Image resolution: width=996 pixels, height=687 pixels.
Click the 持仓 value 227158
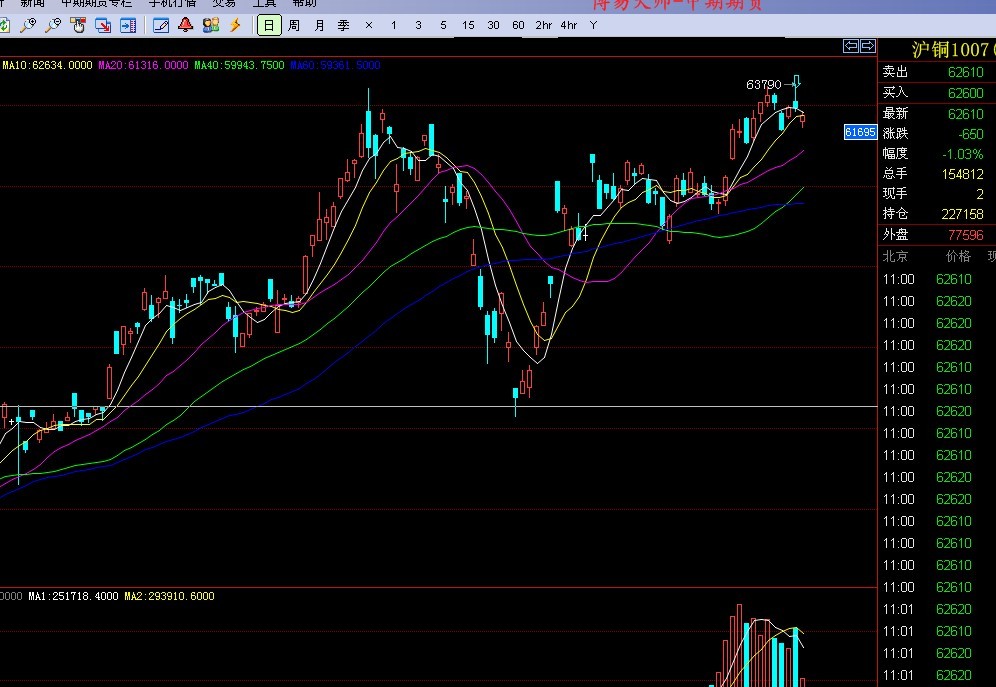click(x=962, y=215)
